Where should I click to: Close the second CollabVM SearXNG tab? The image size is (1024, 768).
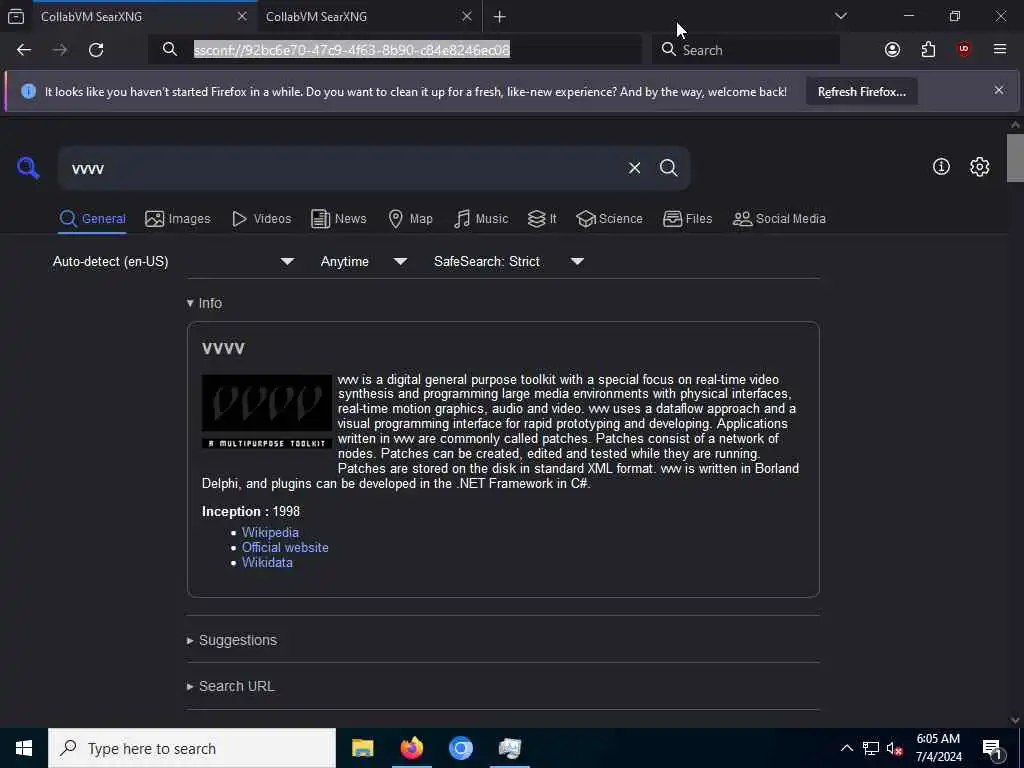coord(466,16)
